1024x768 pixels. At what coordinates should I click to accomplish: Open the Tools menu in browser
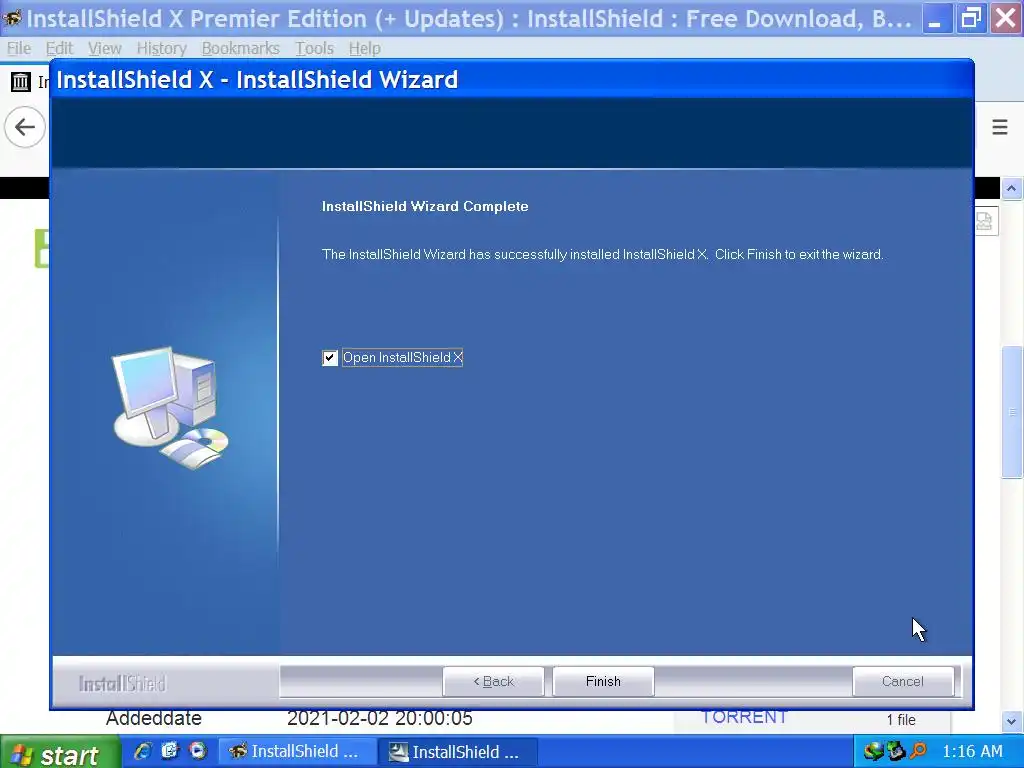[x=314, y=48]
